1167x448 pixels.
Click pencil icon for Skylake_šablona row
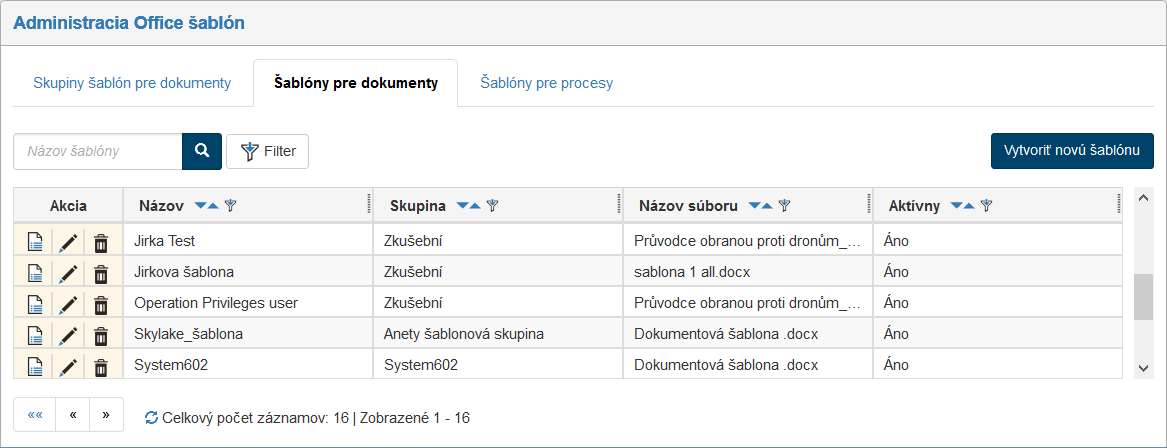(x=68, y=335)
